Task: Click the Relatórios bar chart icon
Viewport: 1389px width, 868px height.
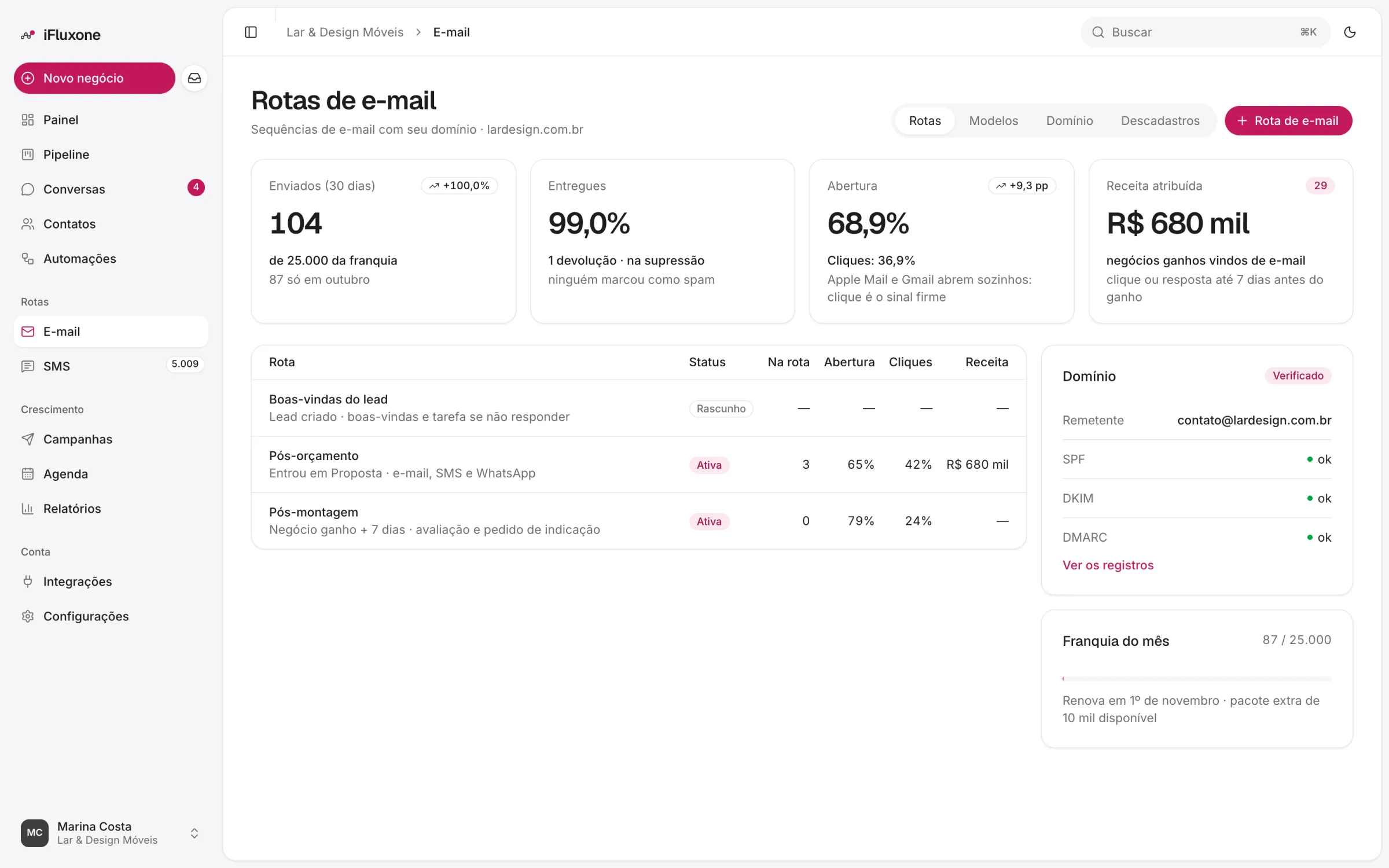Action: coord(28,509)
